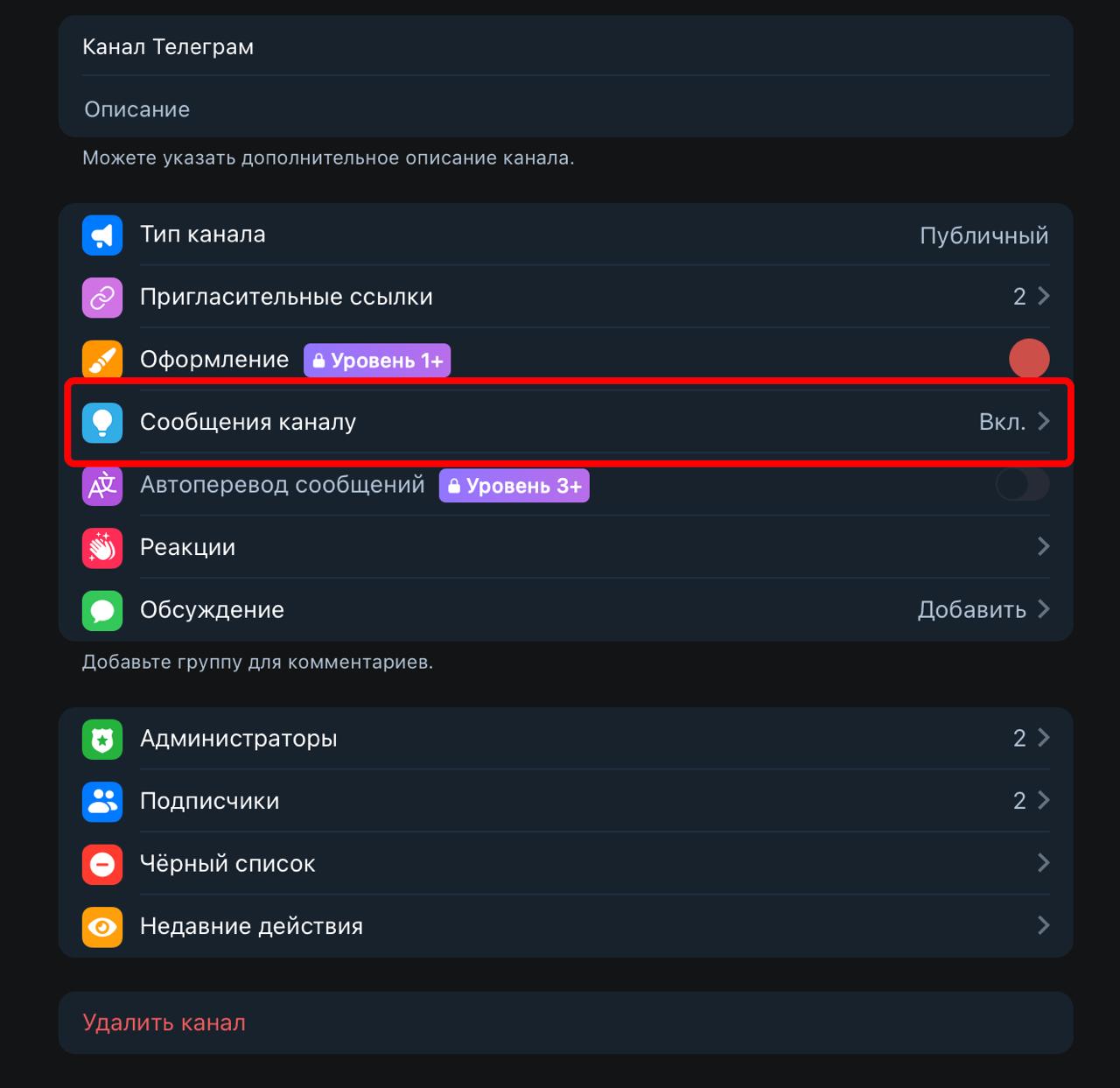The height and width of the screenshot is (1088, 1120).
Task: Click the Удалить канал delete button
Action: (164, 1022)
